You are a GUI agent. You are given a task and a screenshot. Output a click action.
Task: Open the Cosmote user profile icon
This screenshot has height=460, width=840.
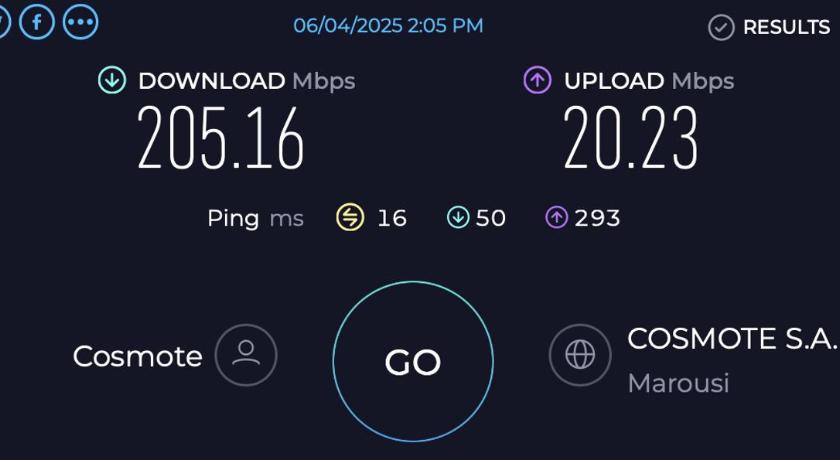246,355
